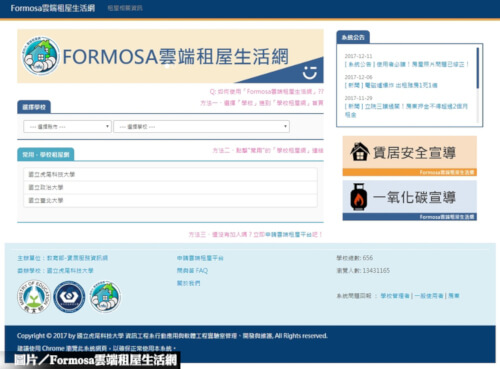Viewport: 500px width, 369px height.
Task: Click the Formosa globe logo in the footer
Action: pos(105,296)
